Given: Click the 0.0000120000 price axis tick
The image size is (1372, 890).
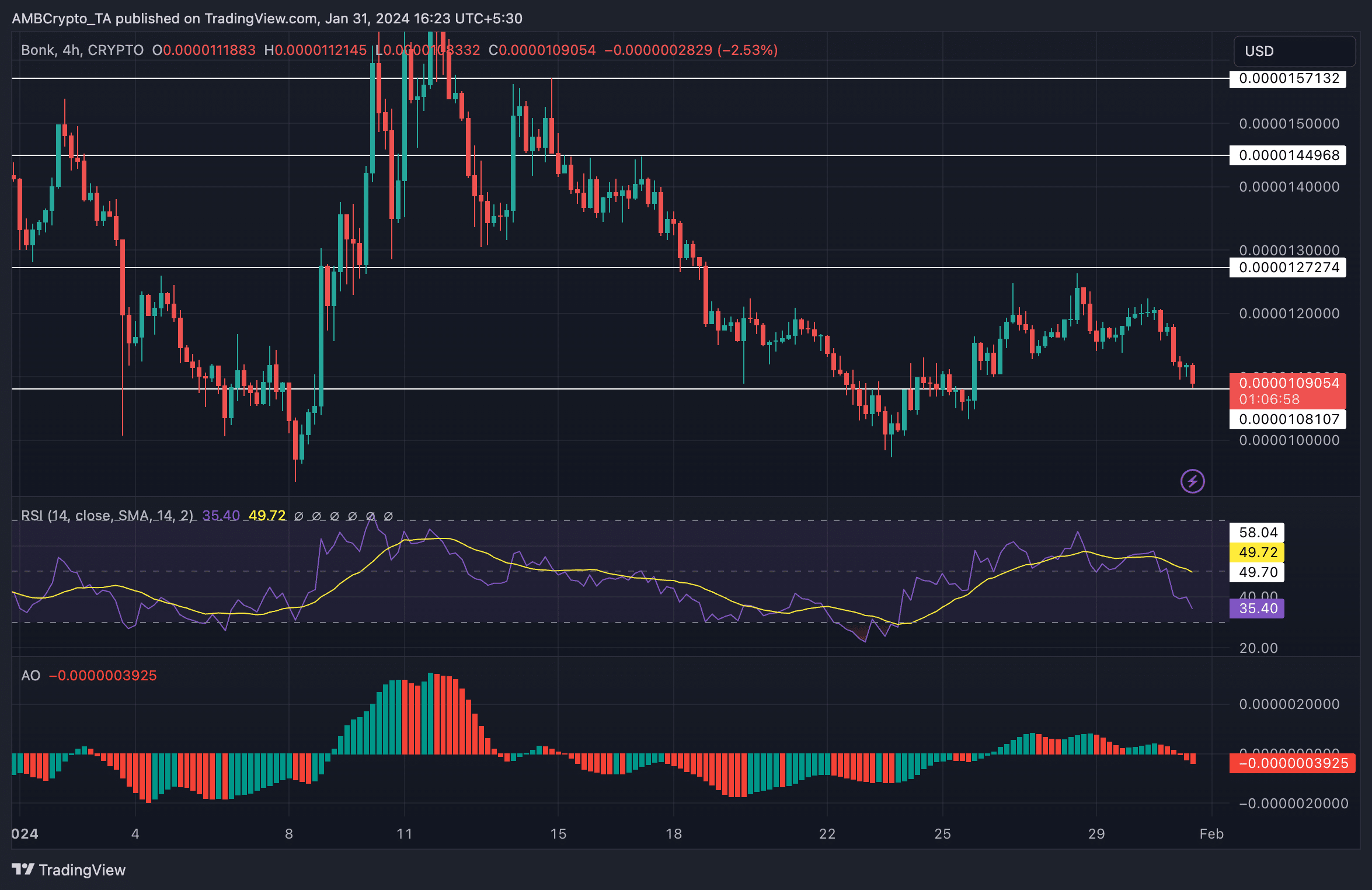Looking at the screenshot, I should pos(1289,314).
